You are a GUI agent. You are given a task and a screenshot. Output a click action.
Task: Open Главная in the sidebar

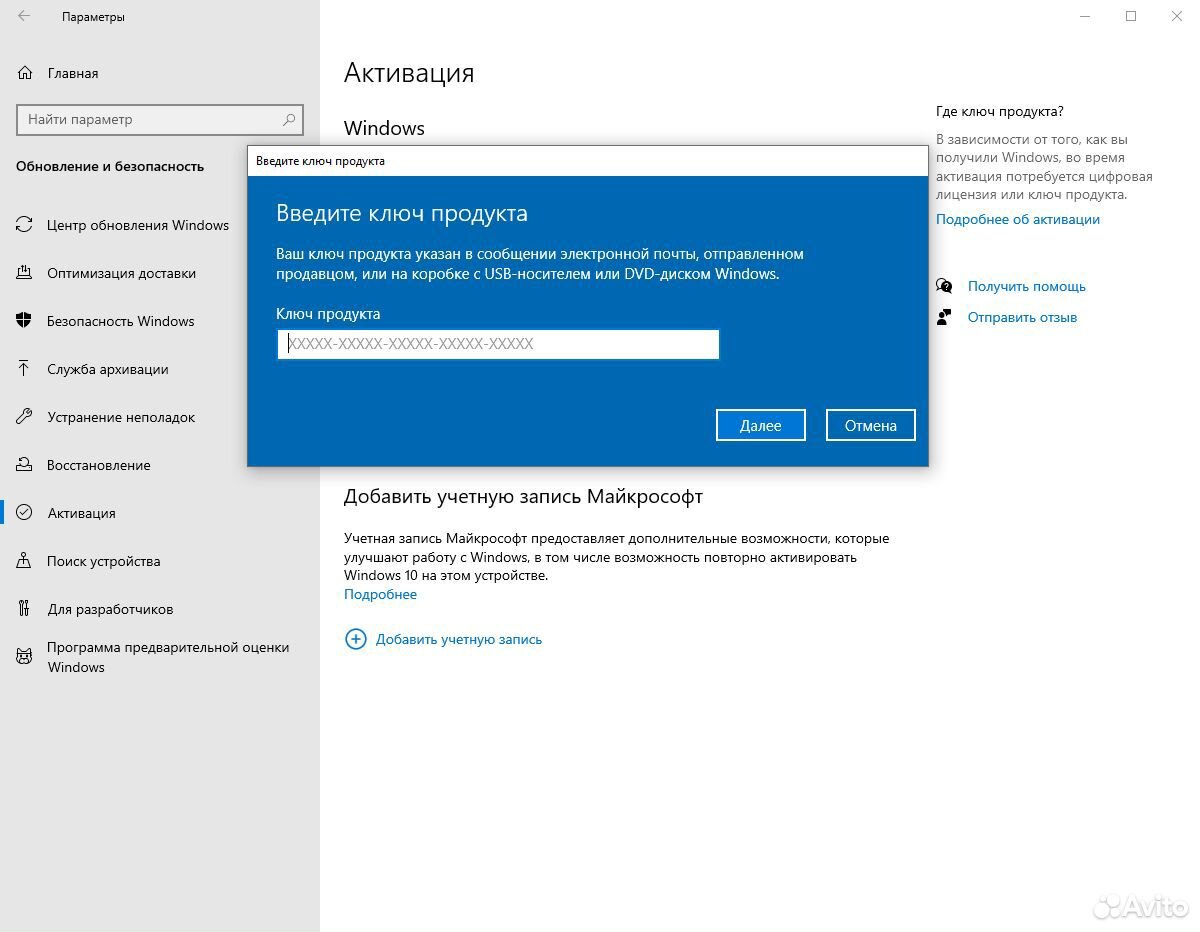point(72,73)
